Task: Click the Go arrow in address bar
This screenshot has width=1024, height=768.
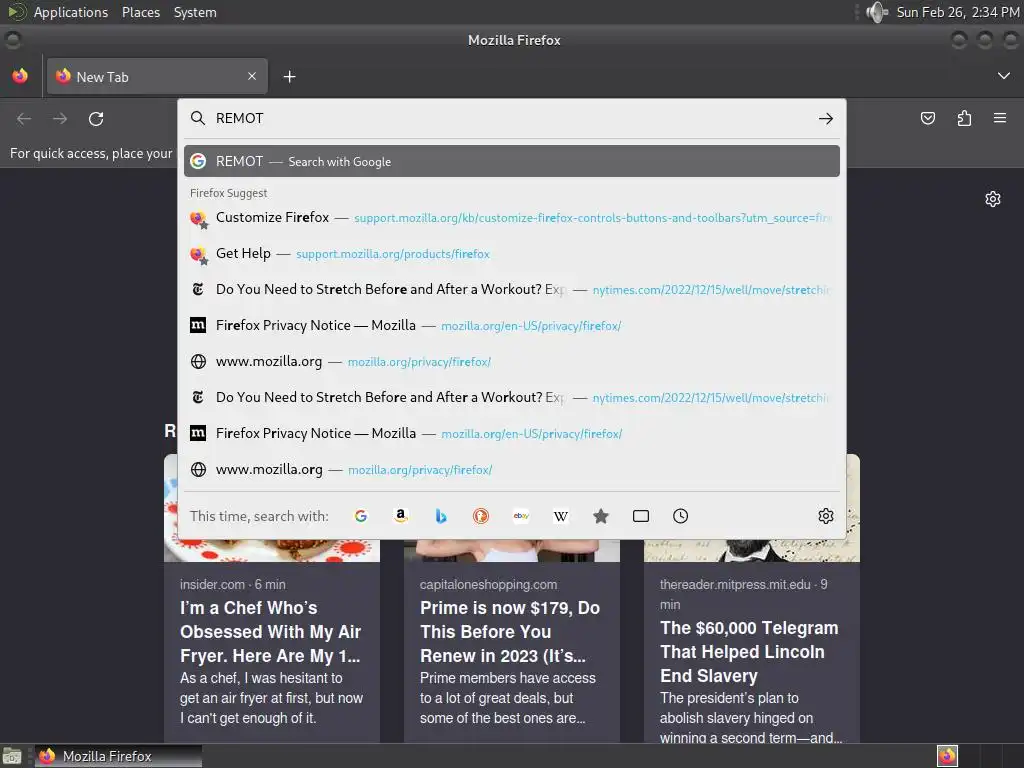Action: (825, 119)
